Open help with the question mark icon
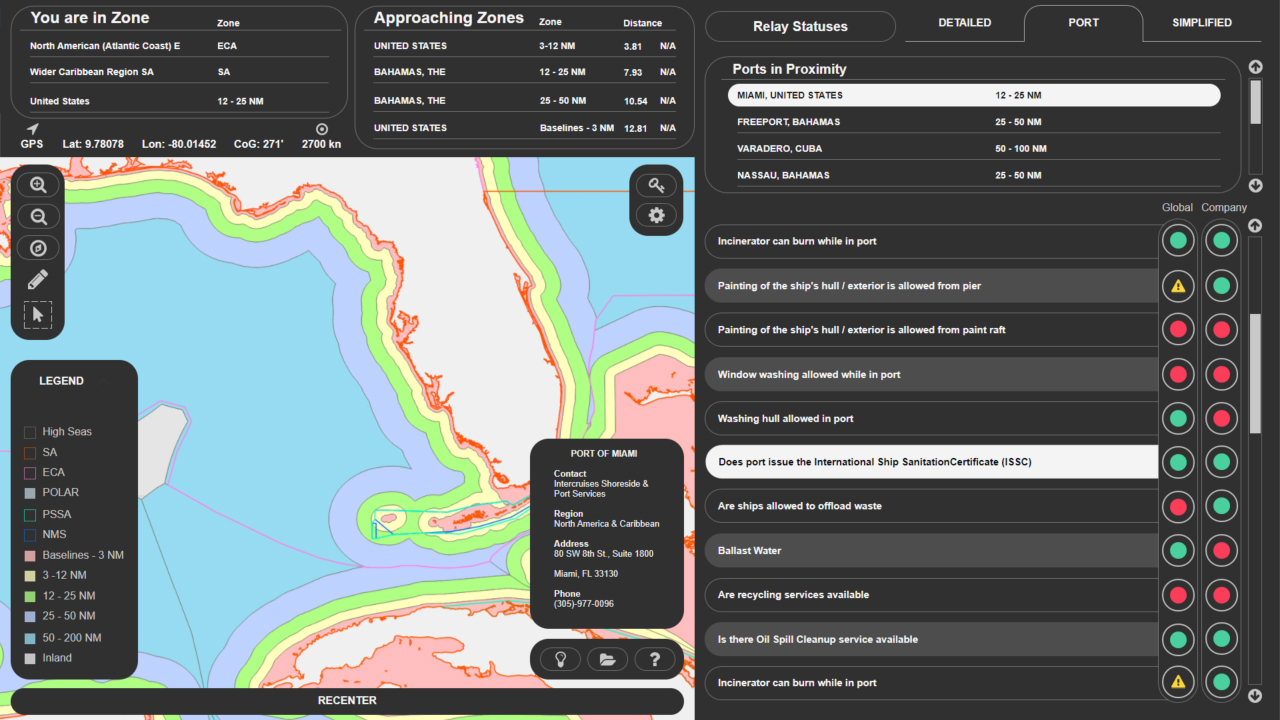Screen dimensions: 1280x720 pos(655,659)
